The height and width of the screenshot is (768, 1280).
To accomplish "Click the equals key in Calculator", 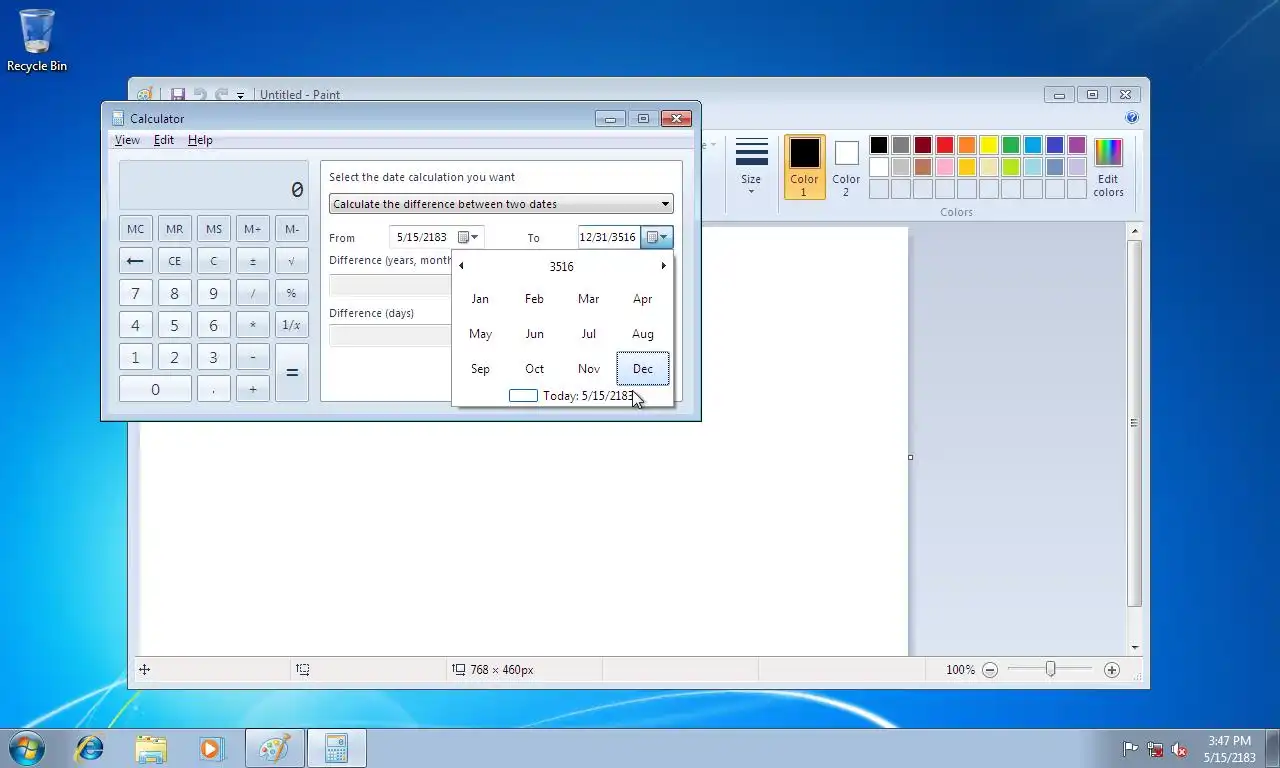I will pos(291,372).
